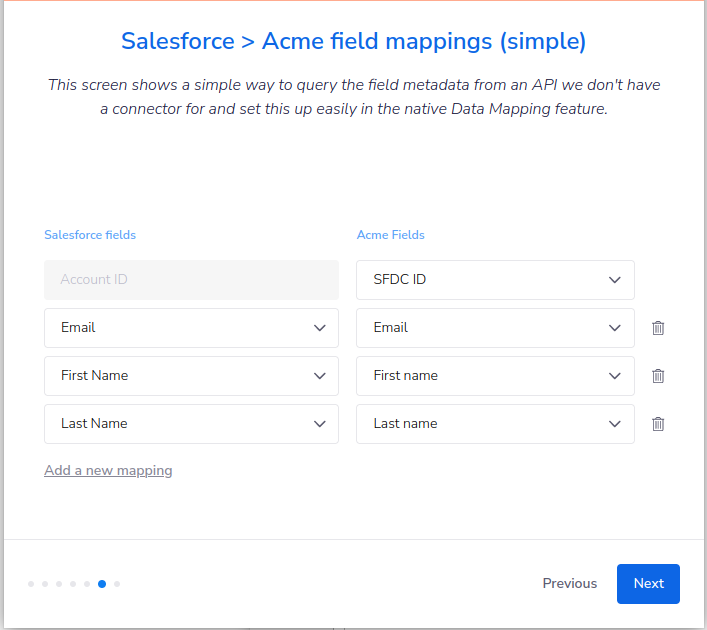
Task: Expand the Salesforce Last Name dropdown
Action: pyautogui.click(x=191, y=424)
